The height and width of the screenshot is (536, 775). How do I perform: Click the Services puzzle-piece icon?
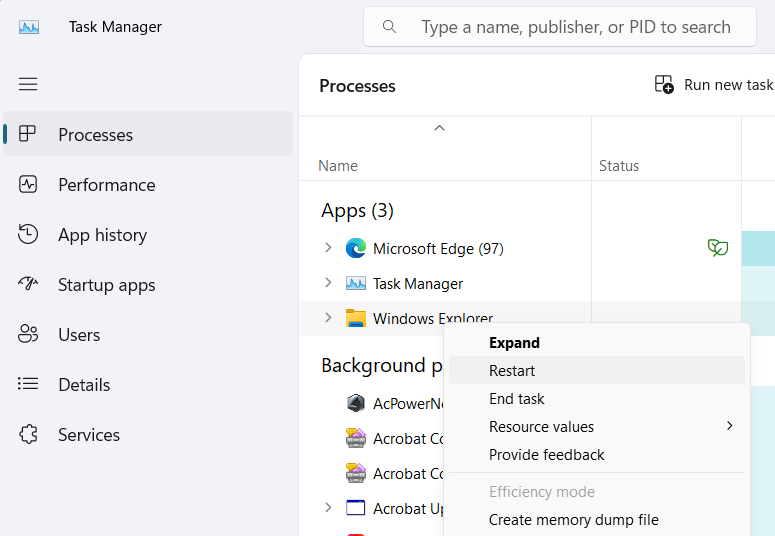(x=28, y=434)
